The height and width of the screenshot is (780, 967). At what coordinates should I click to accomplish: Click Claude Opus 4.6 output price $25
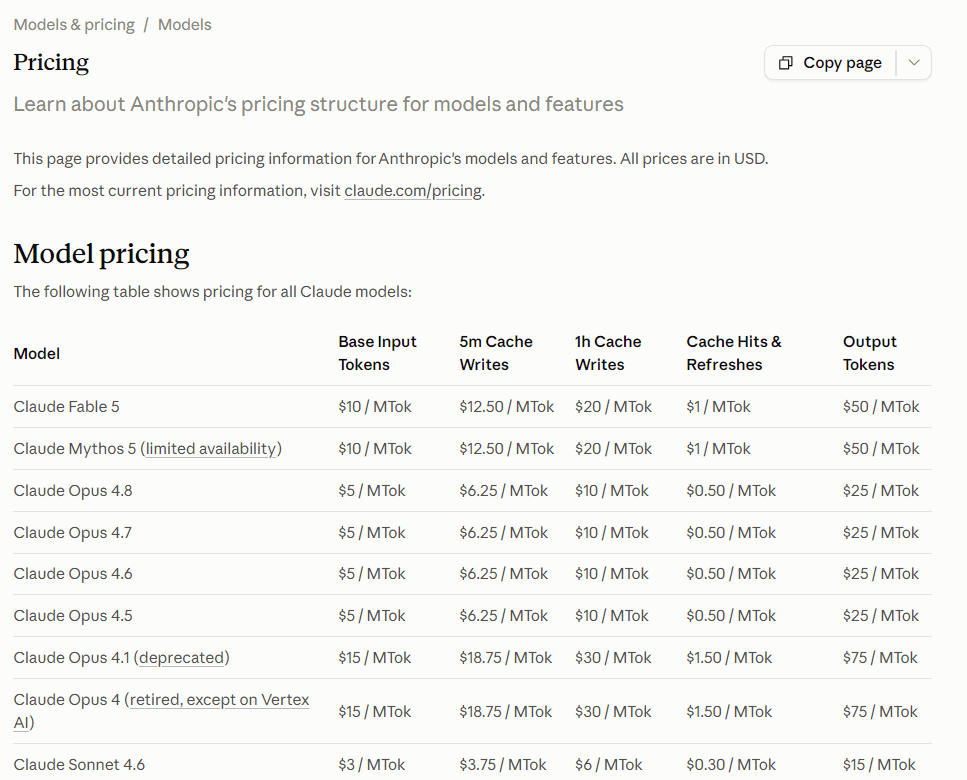click(881, 574)
